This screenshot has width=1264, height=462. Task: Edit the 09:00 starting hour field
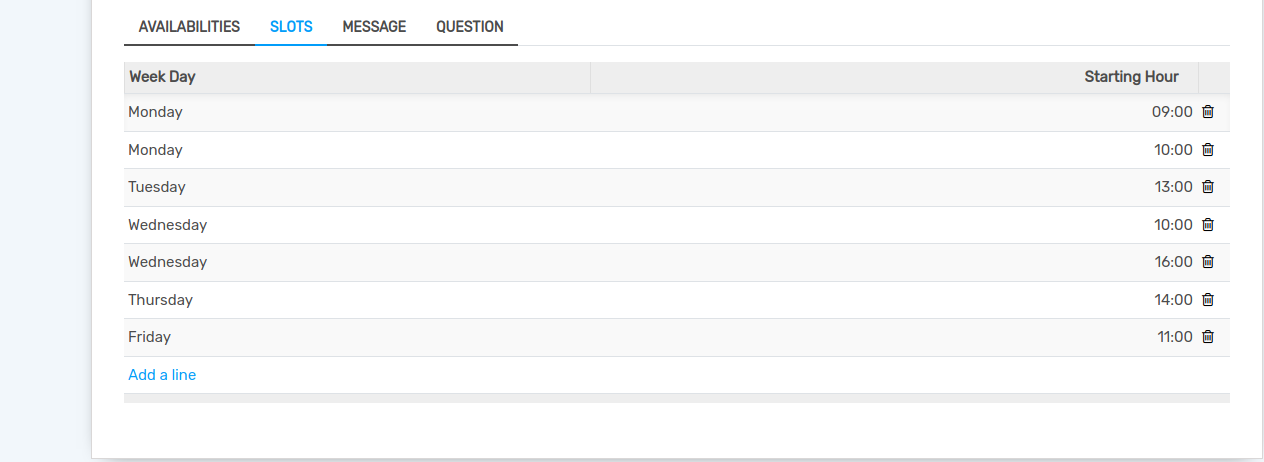pos(1172,112)
